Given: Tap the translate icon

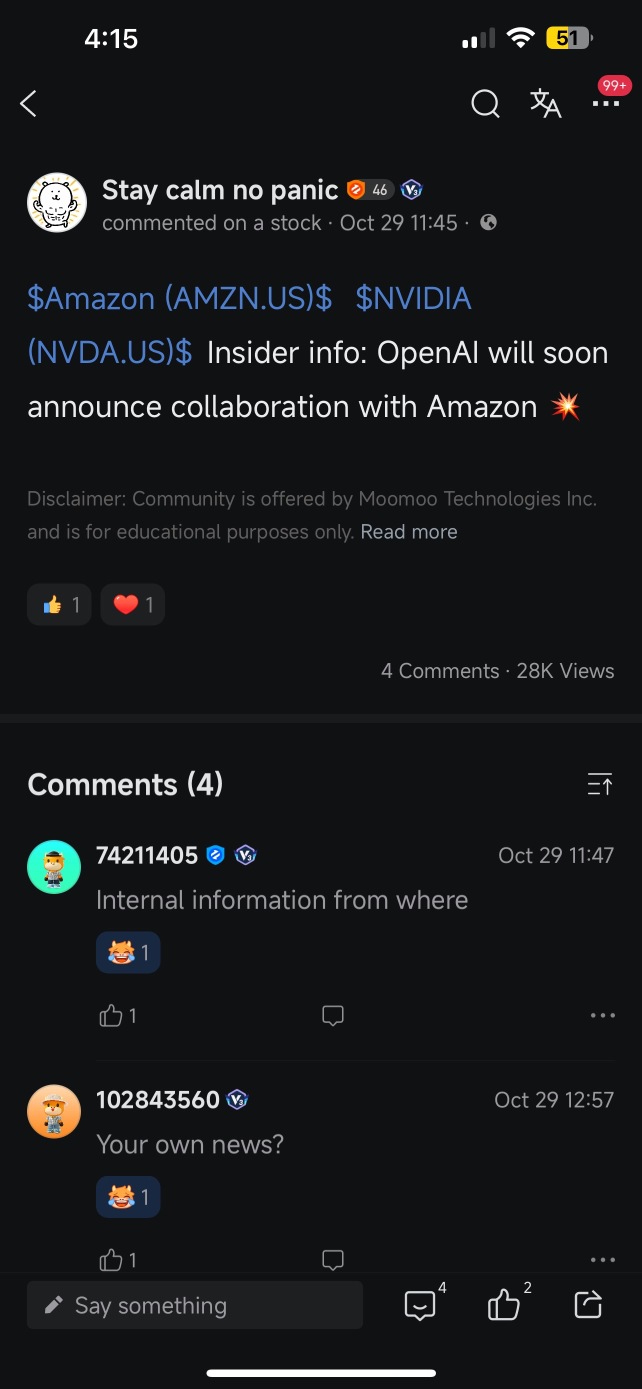Looking at the screenshot, I should click(x=545, y=103).
